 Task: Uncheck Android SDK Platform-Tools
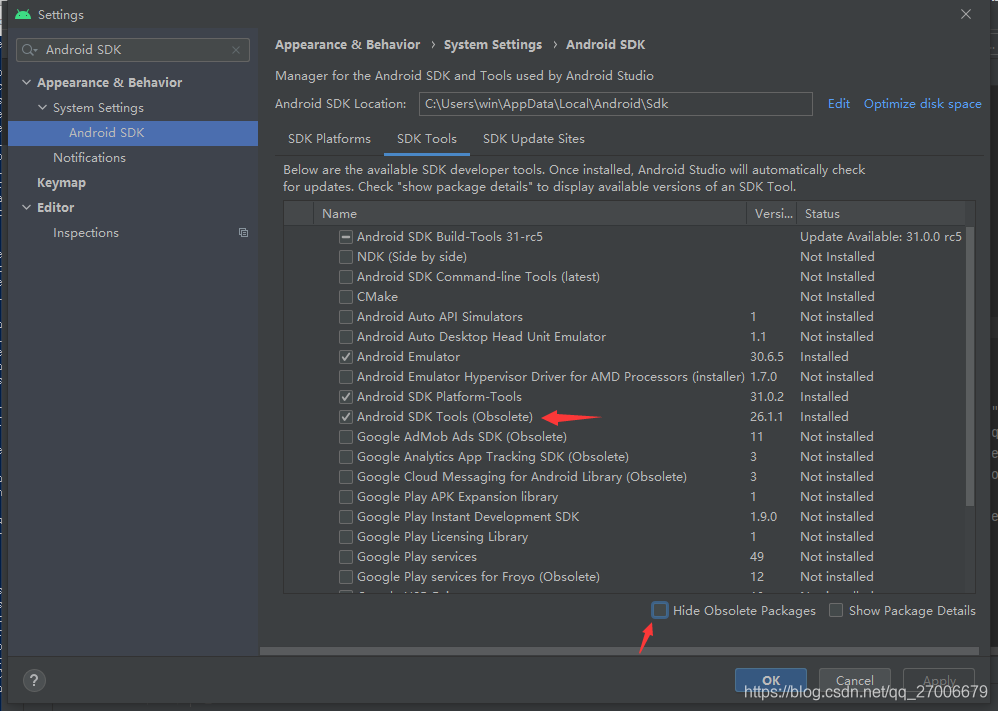[x=346, y=397]
